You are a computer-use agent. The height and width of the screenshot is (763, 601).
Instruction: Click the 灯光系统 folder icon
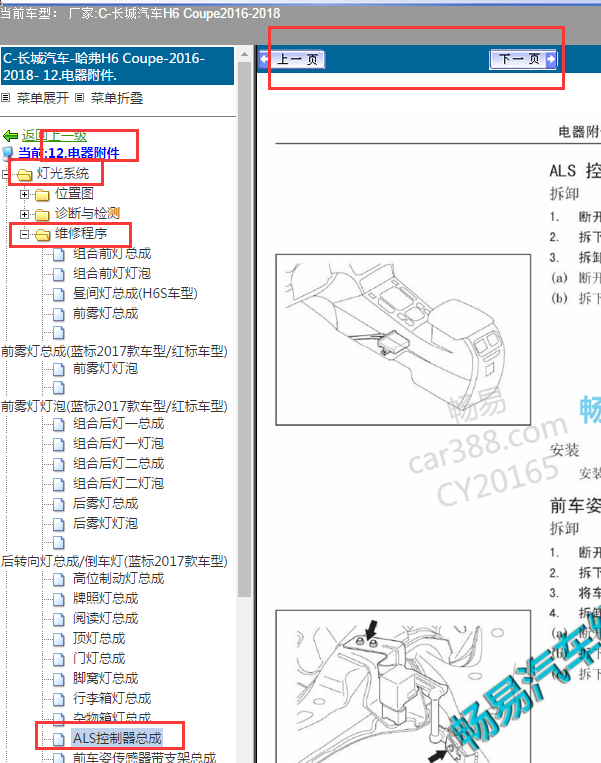coord(24,175)
